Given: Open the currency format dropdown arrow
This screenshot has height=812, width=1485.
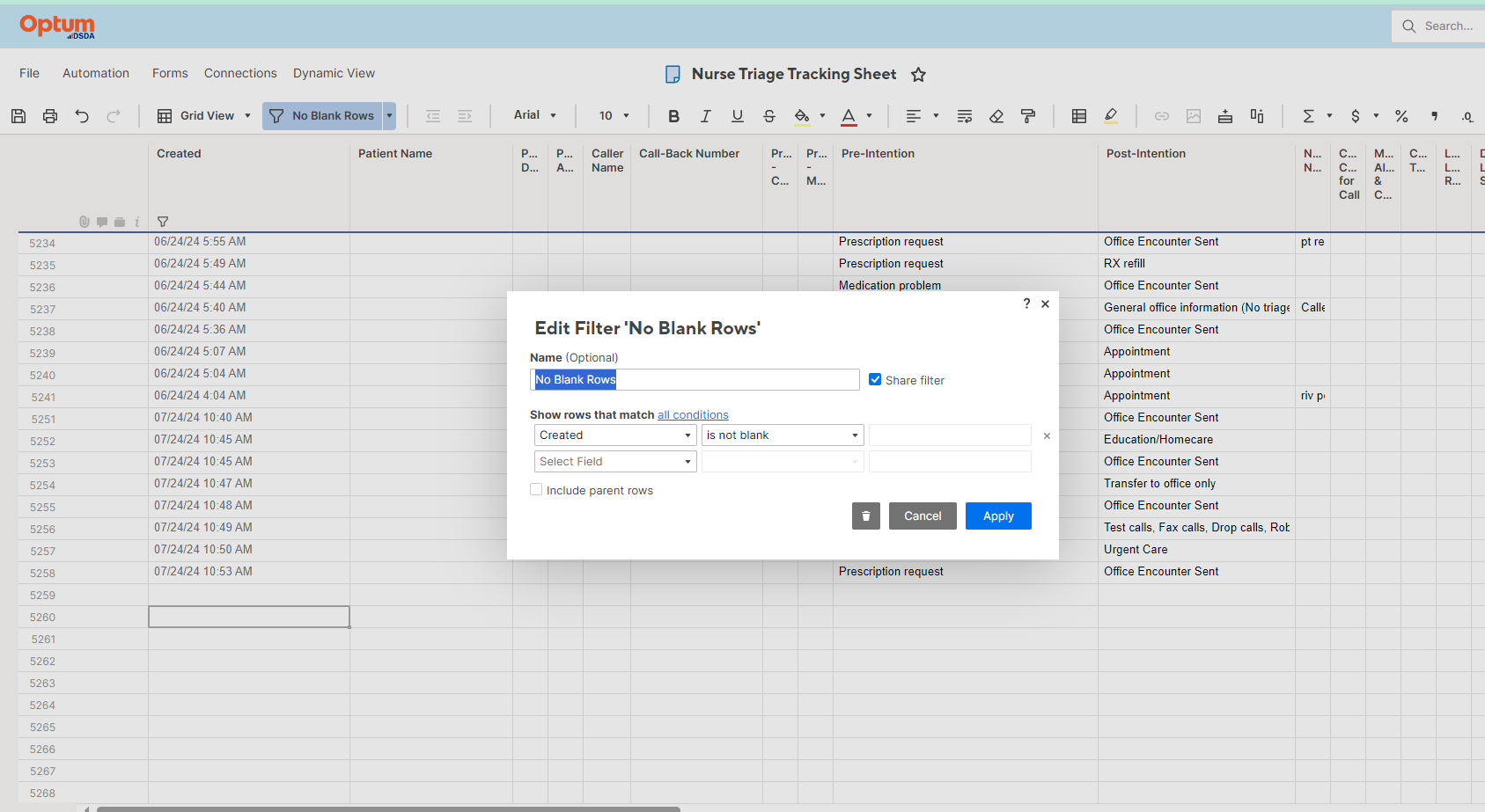Looking at the screenshot, I should click(1376, 116).
